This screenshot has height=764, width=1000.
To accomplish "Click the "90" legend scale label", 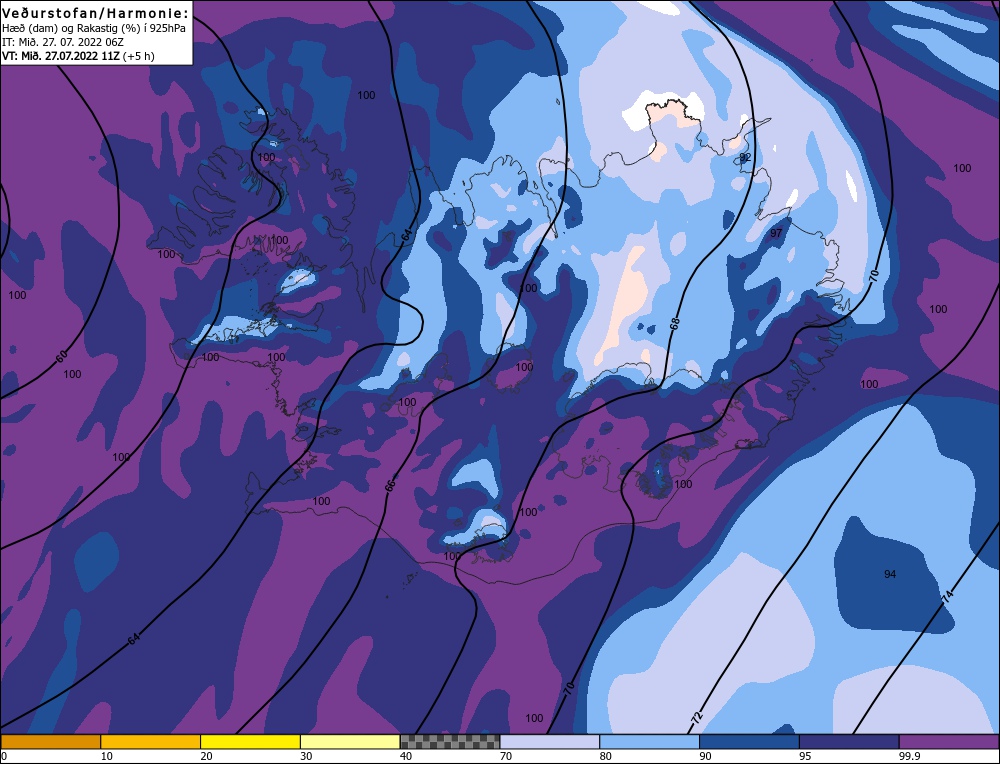I will pyautogui.click(x=705, y=756).
